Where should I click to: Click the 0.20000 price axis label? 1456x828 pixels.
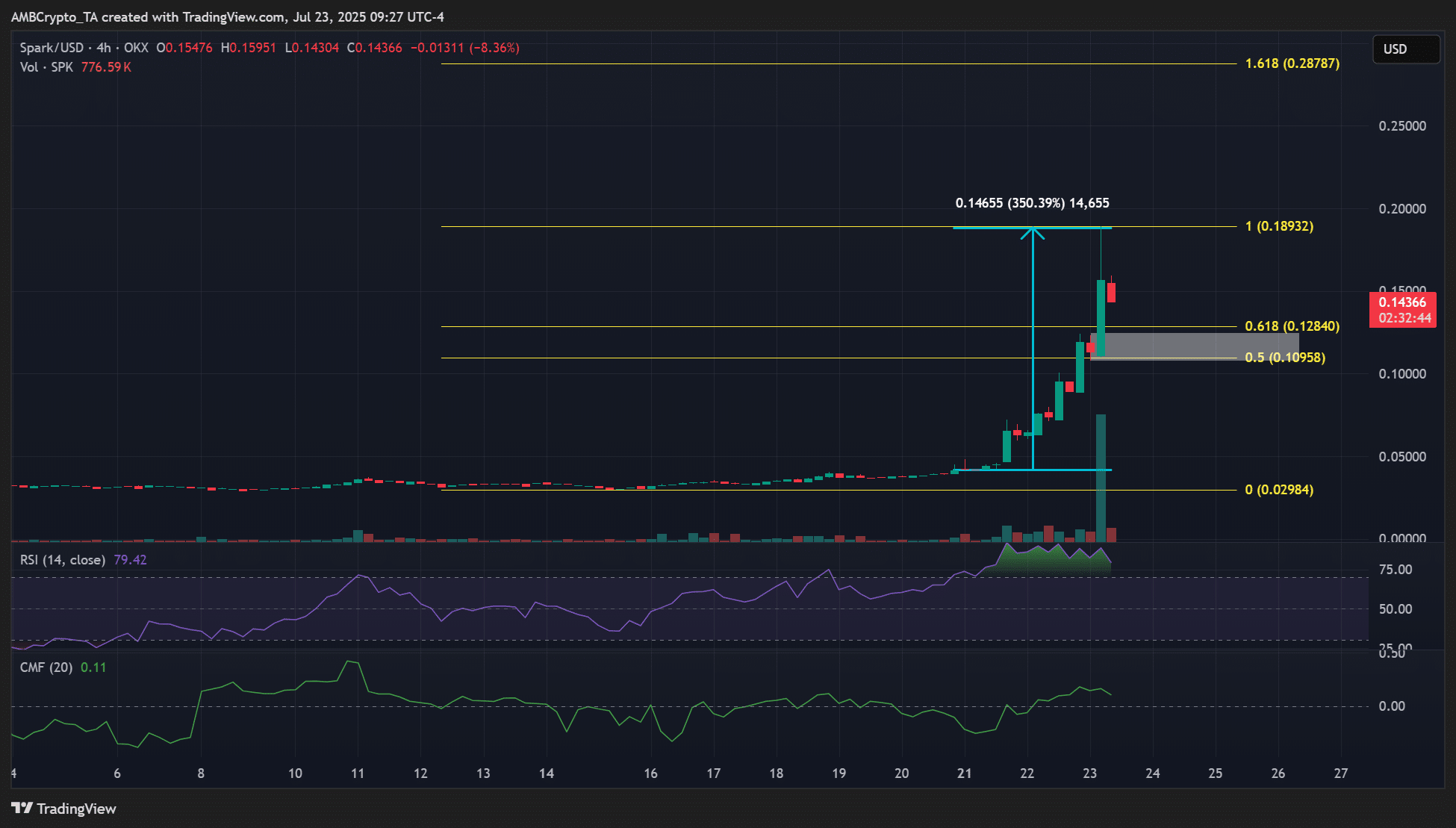(x=1402, y=209)
